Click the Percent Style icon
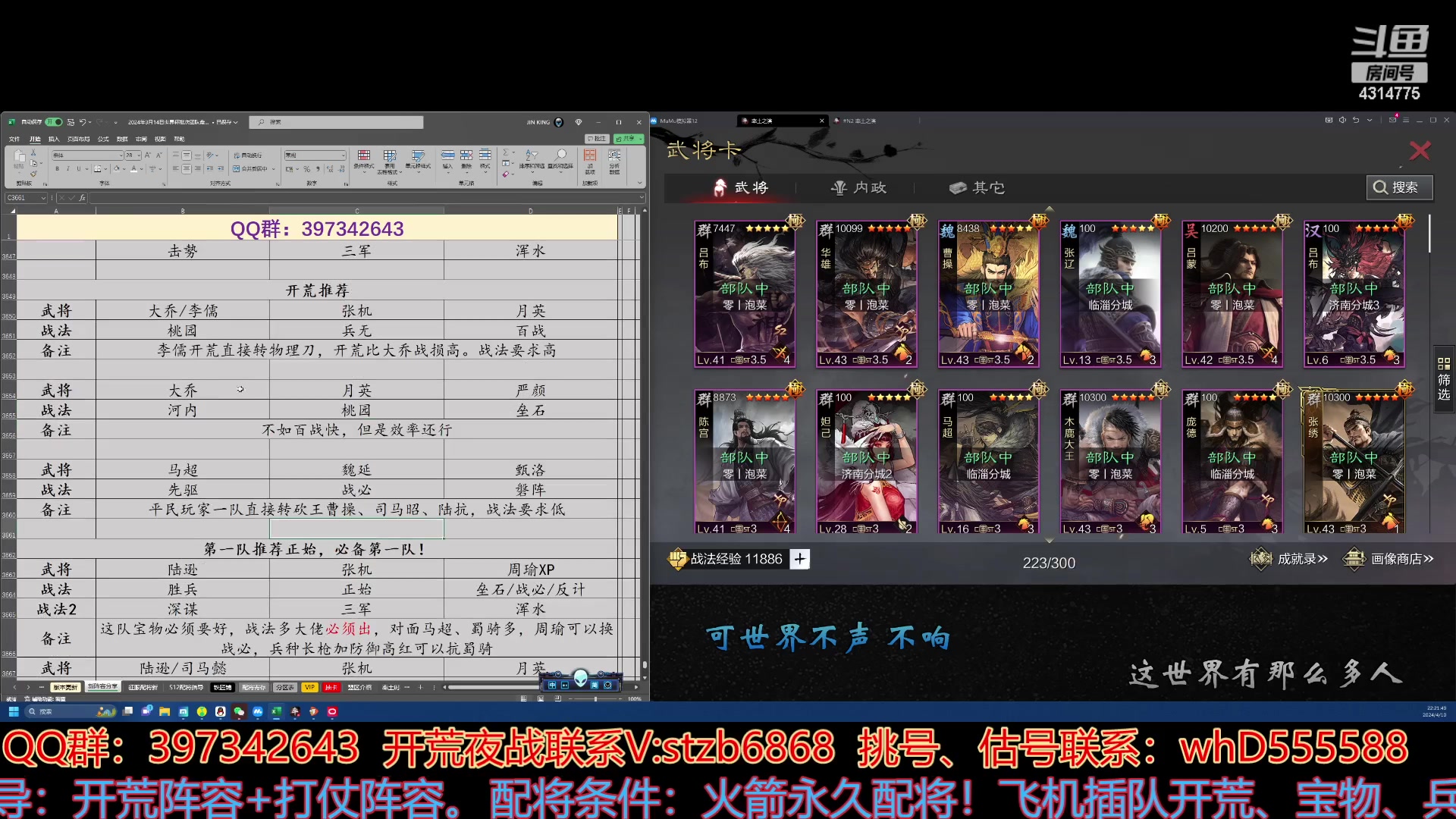This screenshot has height=819, width=1456. [x=307, y=169]
